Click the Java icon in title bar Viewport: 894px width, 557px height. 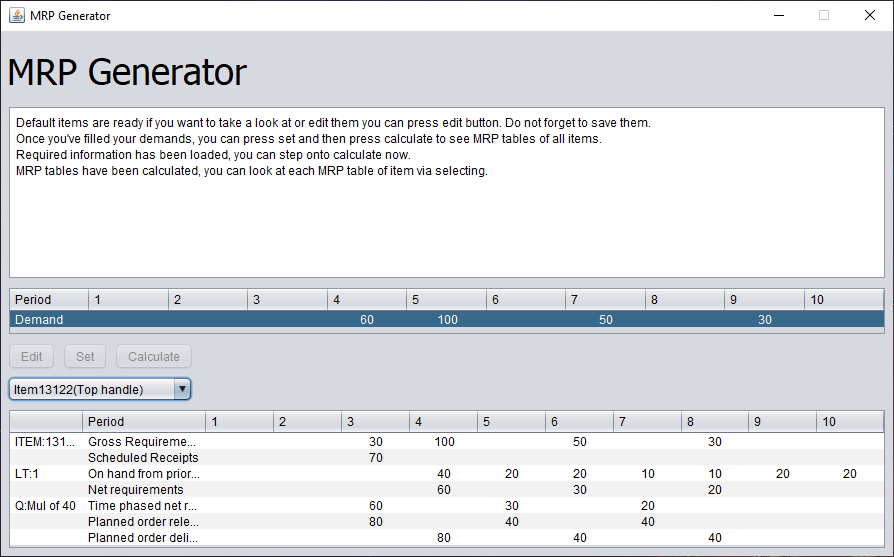(17, 15)
